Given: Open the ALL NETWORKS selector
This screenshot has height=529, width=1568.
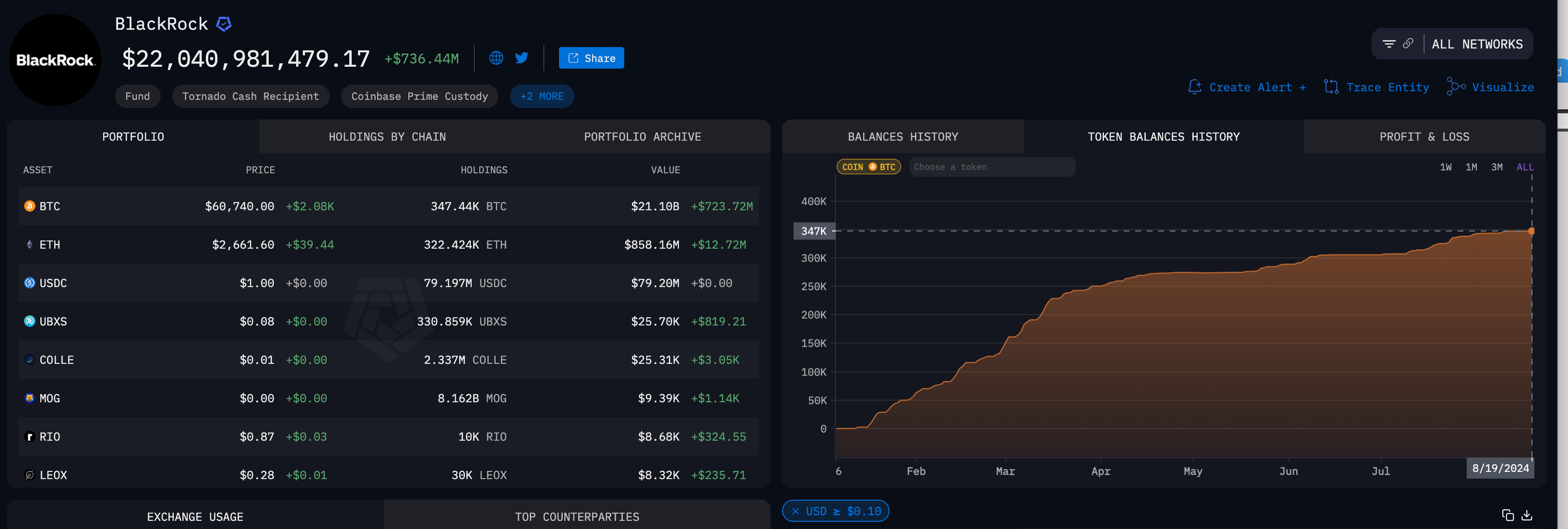Looking at the screenshot, I should 1477,44.
